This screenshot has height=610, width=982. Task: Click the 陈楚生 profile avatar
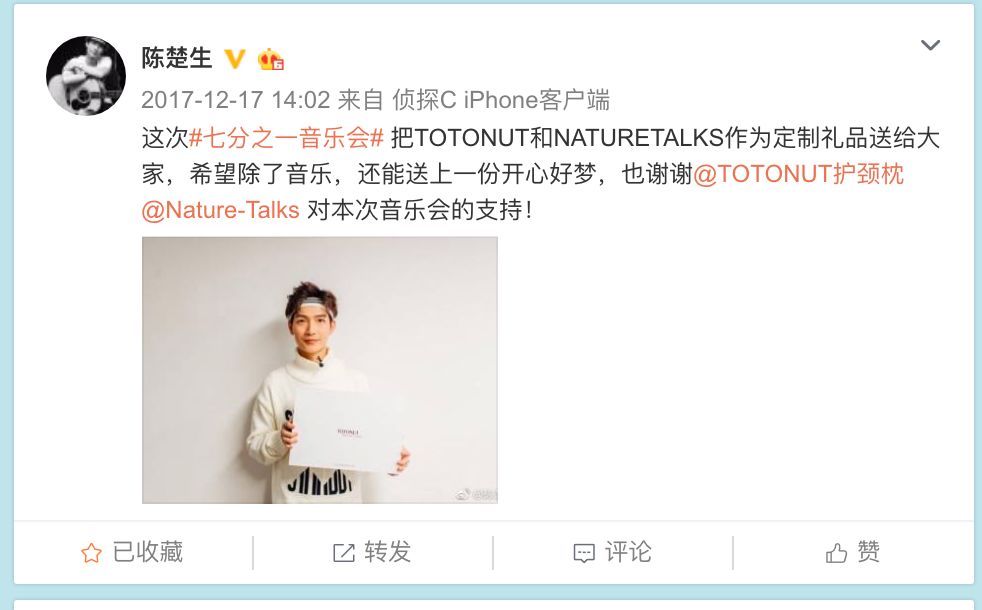[x=86, y=76]
